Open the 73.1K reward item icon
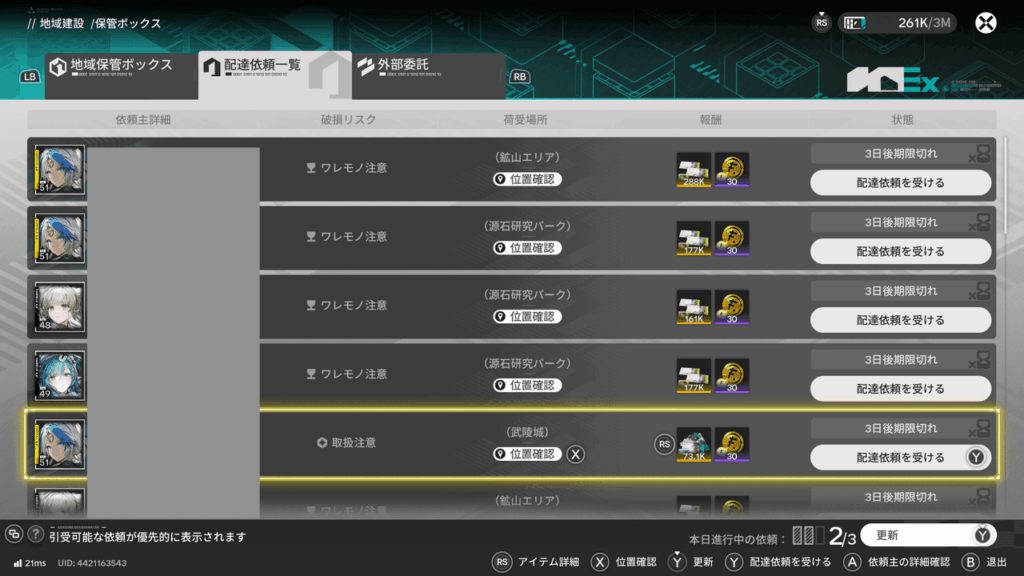 tap(694, 445)
